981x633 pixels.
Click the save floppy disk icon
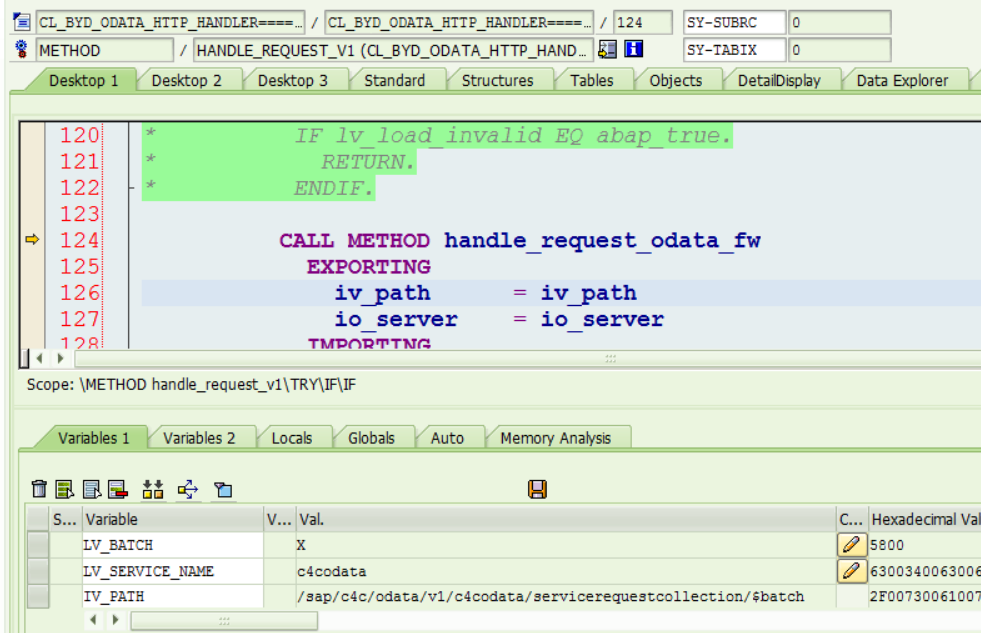coord(537,489)
